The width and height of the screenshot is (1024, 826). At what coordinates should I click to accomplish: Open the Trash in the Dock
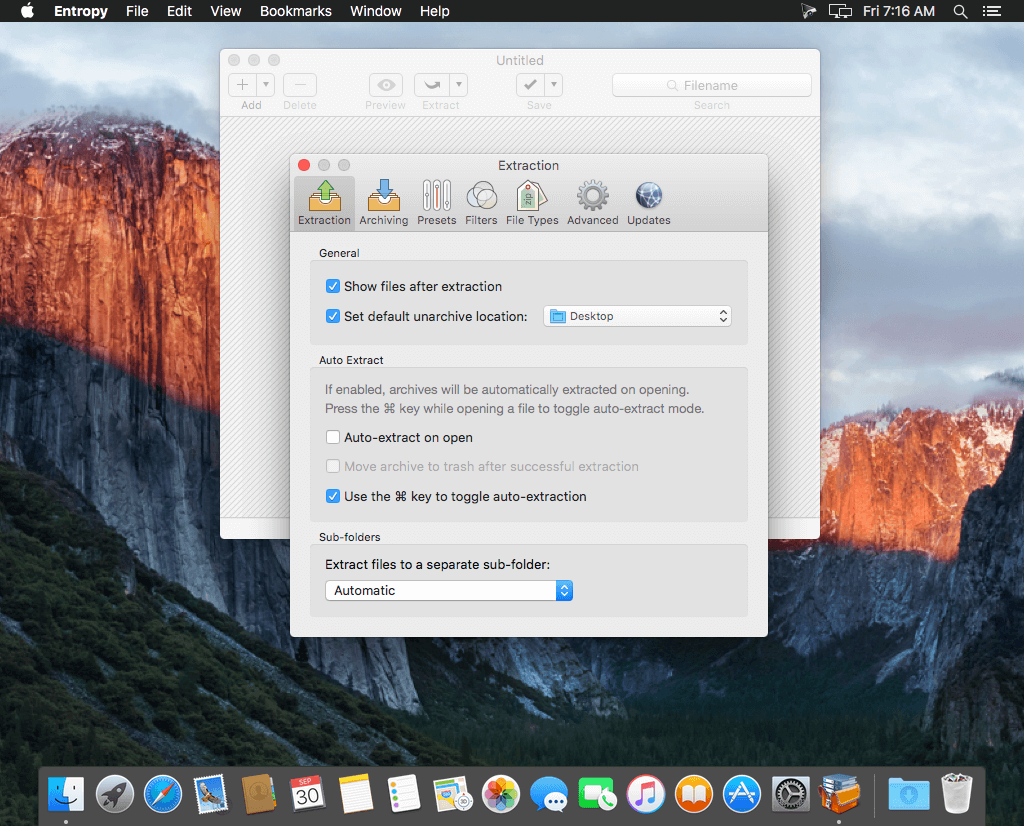tap(957, 794)
